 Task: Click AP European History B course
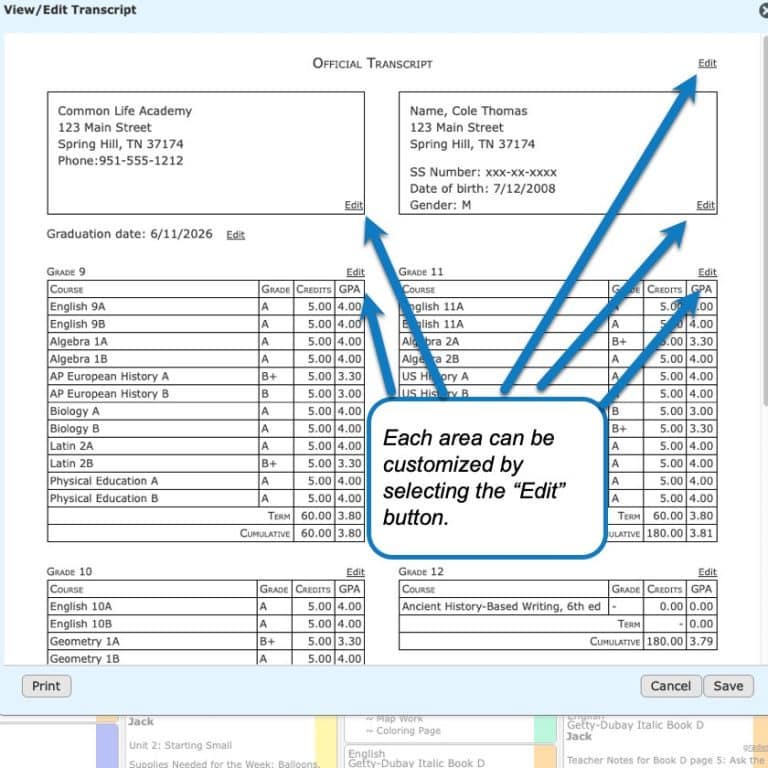[153, 394]
